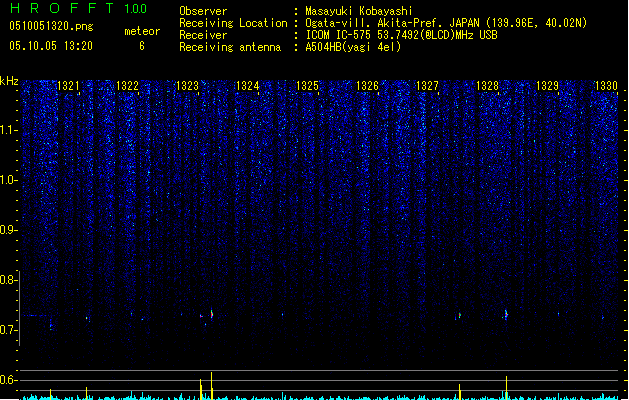Image resolution: width=629 pixels, height=400 pixels.
Task: Click time marker 1327
Action: (x=427, y=86)
